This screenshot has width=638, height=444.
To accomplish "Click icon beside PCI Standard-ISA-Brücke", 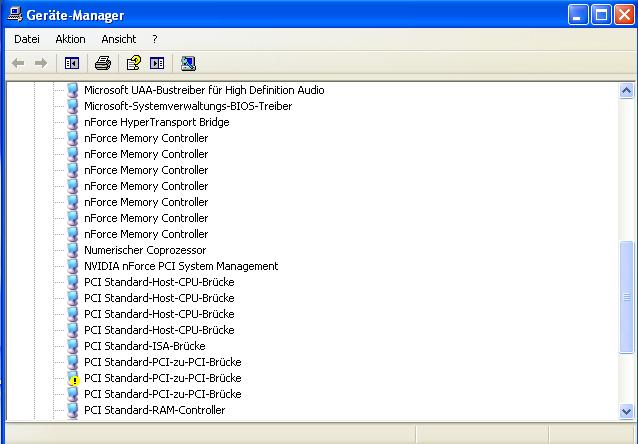I will pyautogui.click(x=72, y=346).
